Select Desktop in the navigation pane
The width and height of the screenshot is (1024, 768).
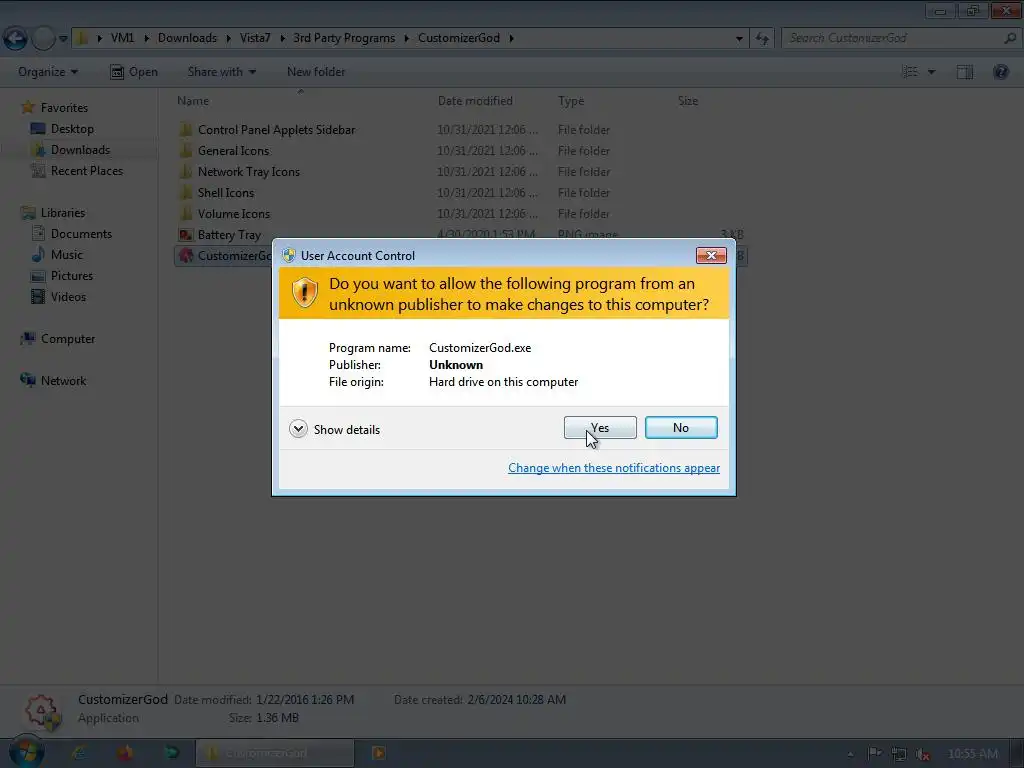click(63, 129)
